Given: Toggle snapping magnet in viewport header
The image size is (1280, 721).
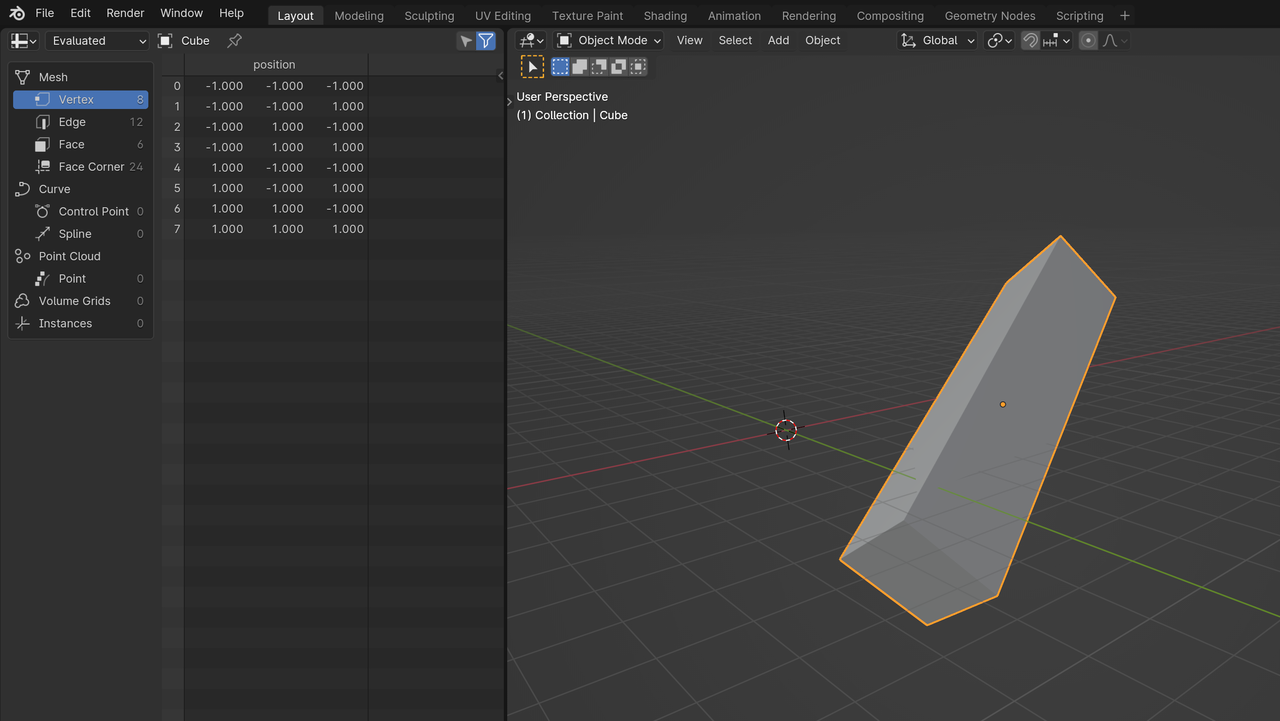Looking at the screenshot, I should click(1030, 41).
